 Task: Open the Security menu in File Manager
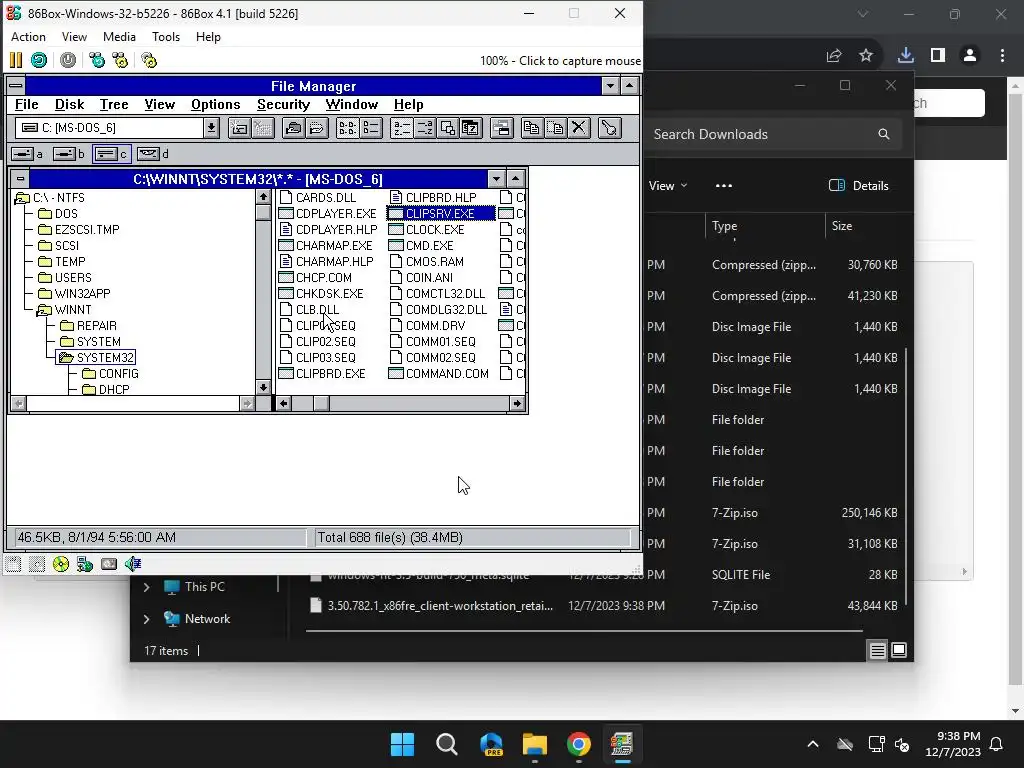(283, 104)
